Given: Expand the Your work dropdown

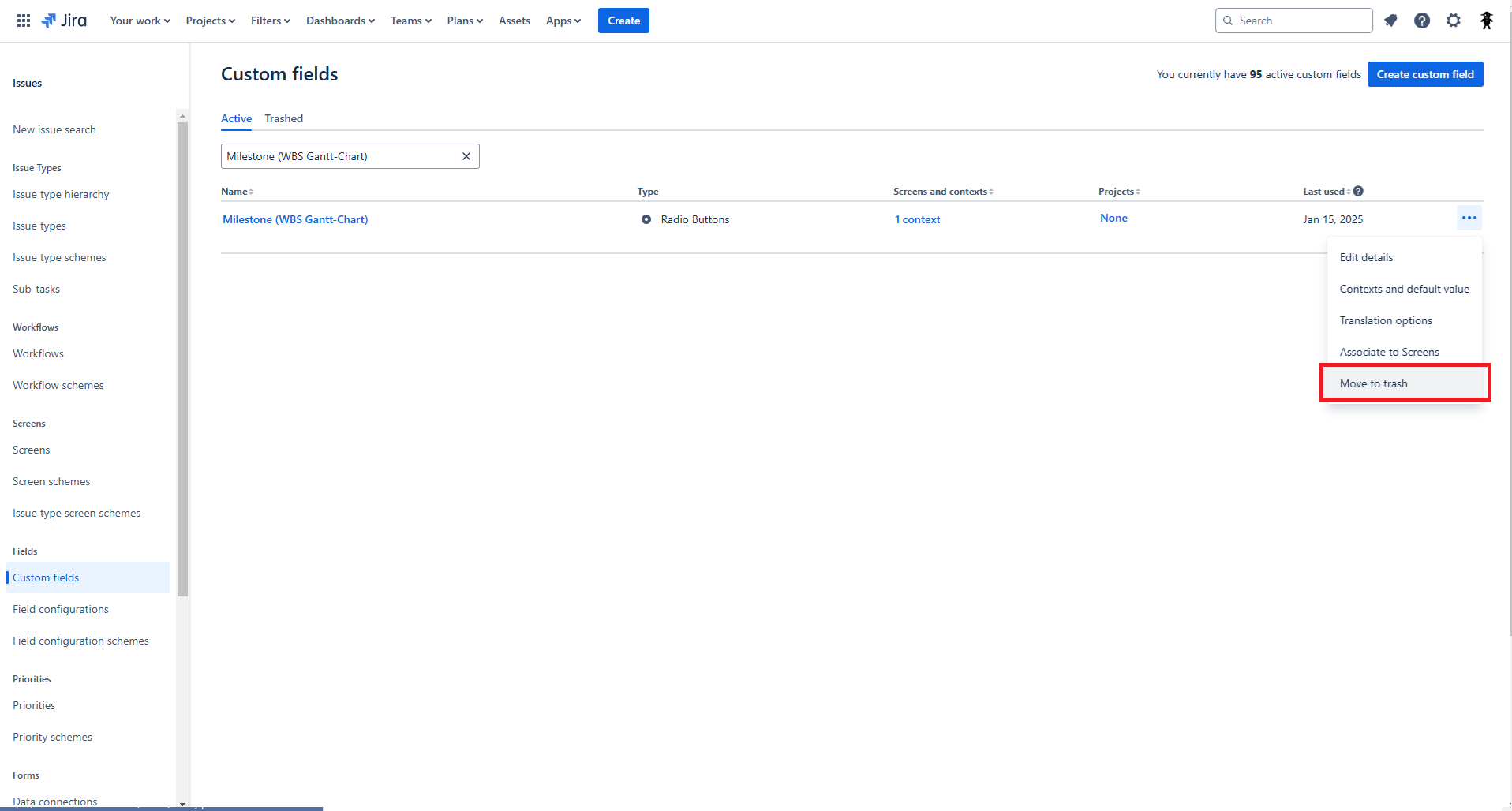Looking at the screenshot, I should [x=140, y=21].
